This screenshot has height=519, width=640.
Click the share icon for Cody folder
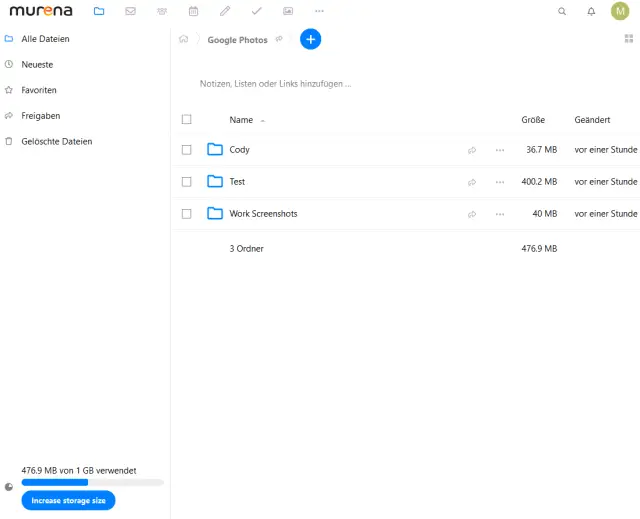pyautogui.click(x=472, y=150)
